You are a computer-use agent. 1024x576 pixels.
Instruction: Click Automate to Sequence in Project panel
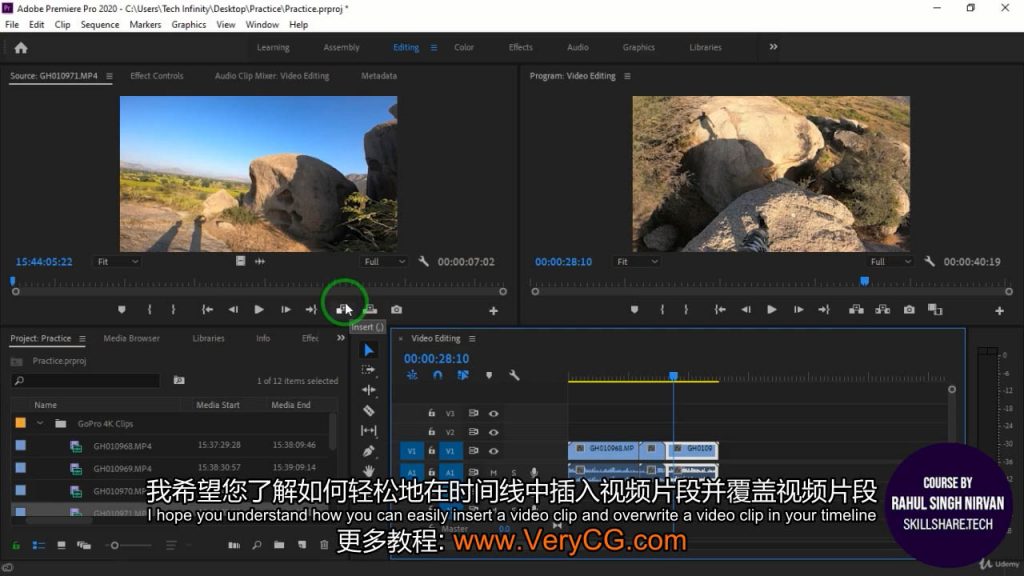234,545
